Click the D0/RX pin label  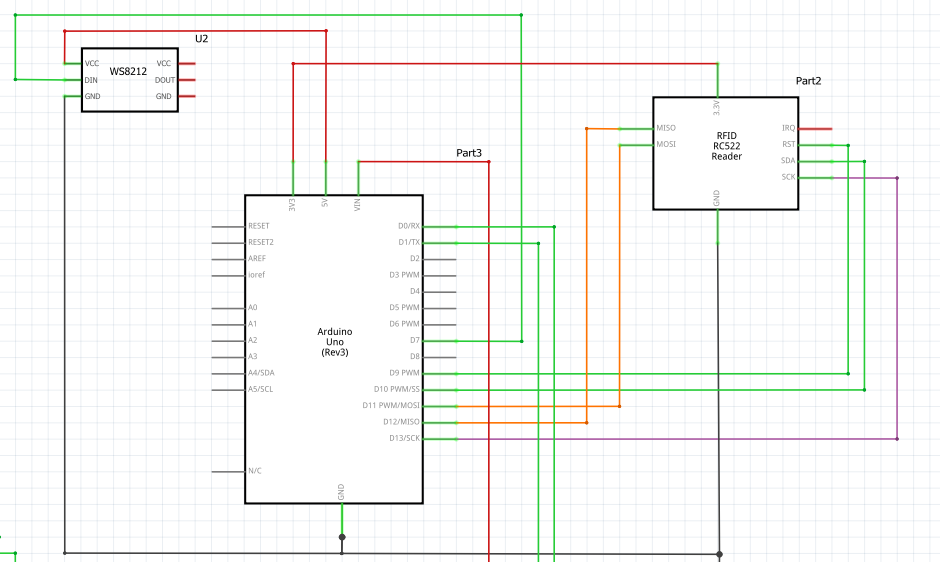(x=409, y=226)
